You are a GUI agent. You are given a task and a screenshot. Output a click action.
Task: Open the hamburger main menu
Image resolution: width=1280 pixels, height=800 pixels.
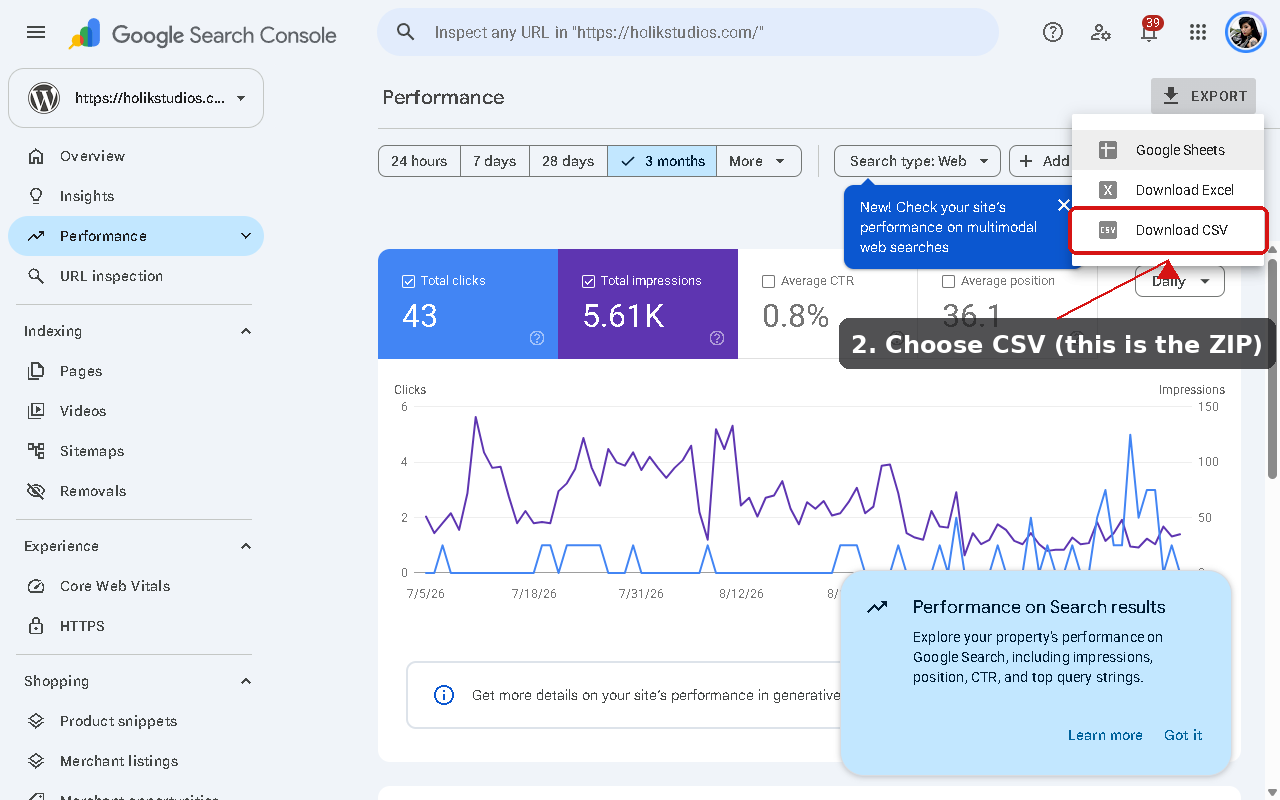click(x=36, y=32)
